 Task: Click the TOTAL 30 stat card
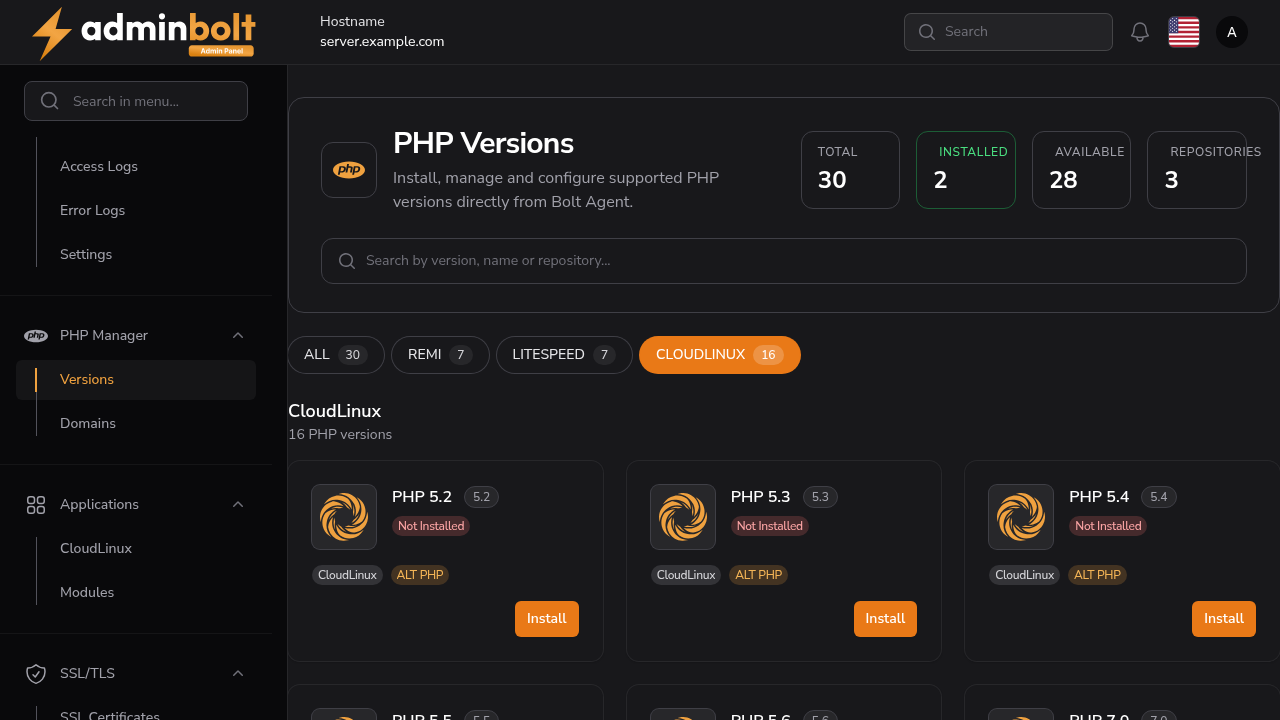850,170
